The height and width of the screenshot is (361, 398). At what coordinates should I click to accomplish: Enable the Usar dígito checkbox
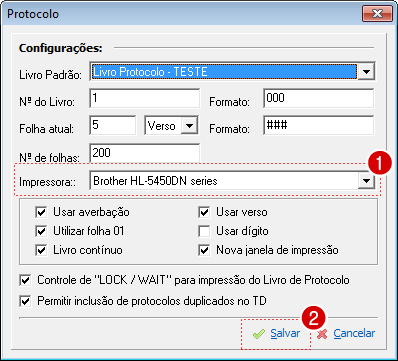(204, 231)
